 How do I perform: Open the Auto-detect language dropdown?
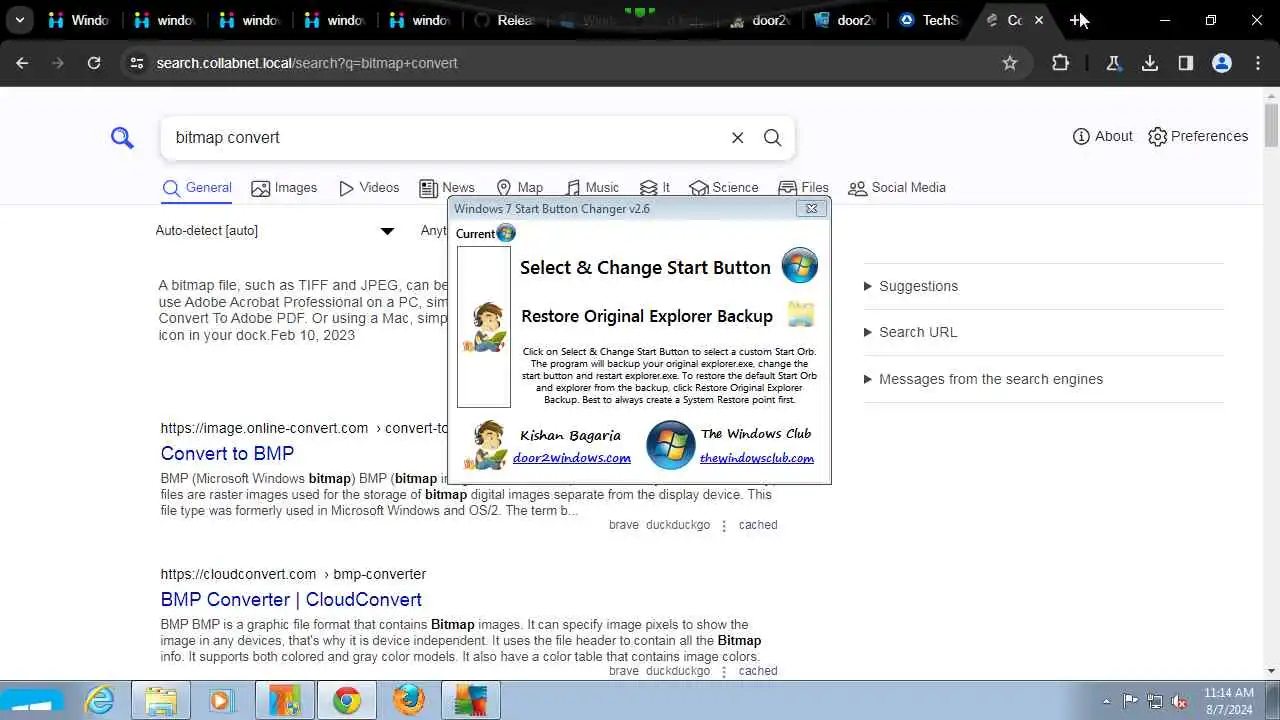click(275, 231)
